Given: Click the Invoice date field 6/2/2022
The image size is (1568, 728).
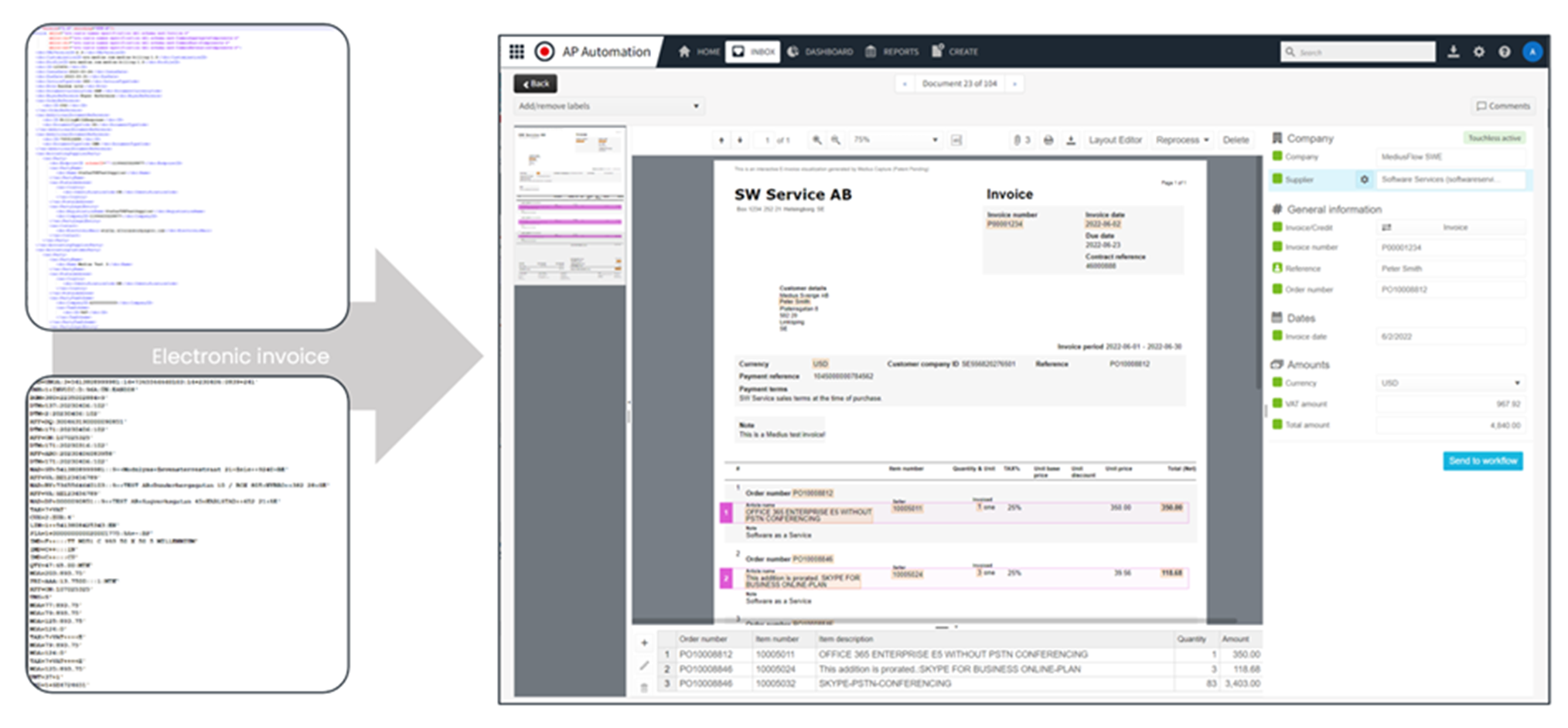Looking at the screenshot, I should tap(1450, 336).
